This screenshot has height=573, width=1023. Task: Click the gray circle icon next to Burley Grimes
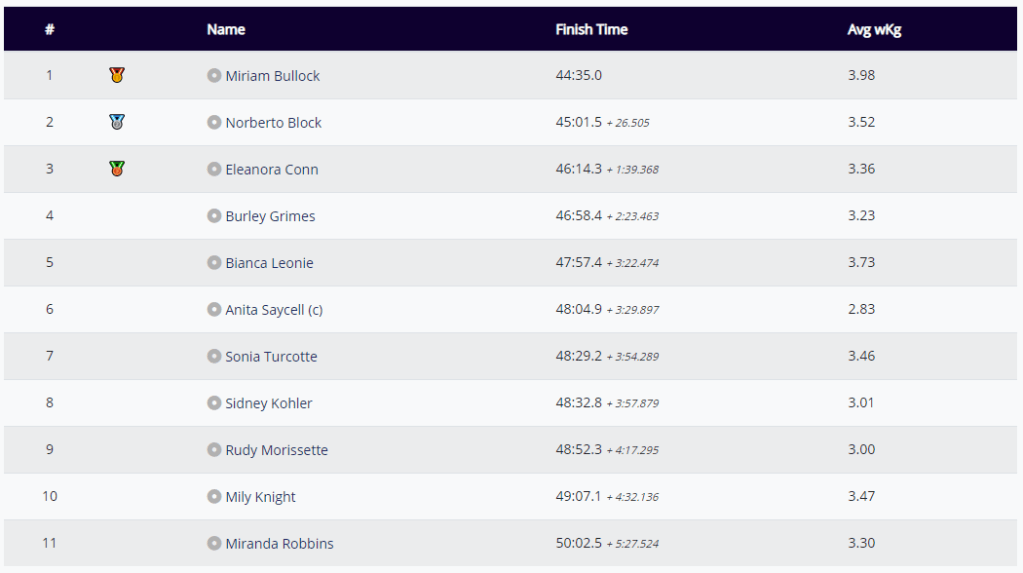[214, 216]
